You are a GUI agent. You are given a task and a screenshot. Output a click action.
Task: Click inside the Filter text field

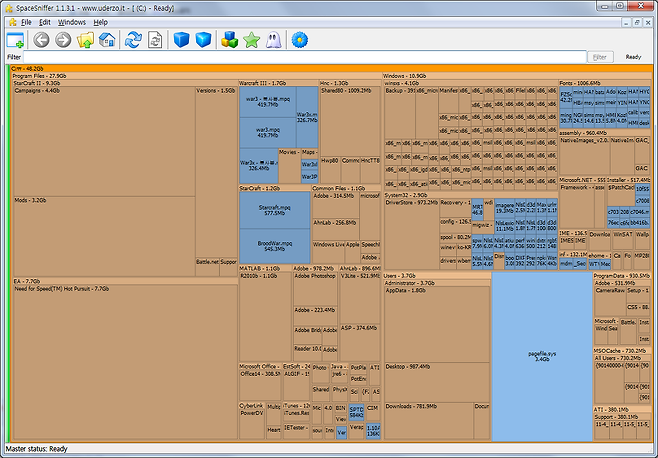[x=305, y=57]
